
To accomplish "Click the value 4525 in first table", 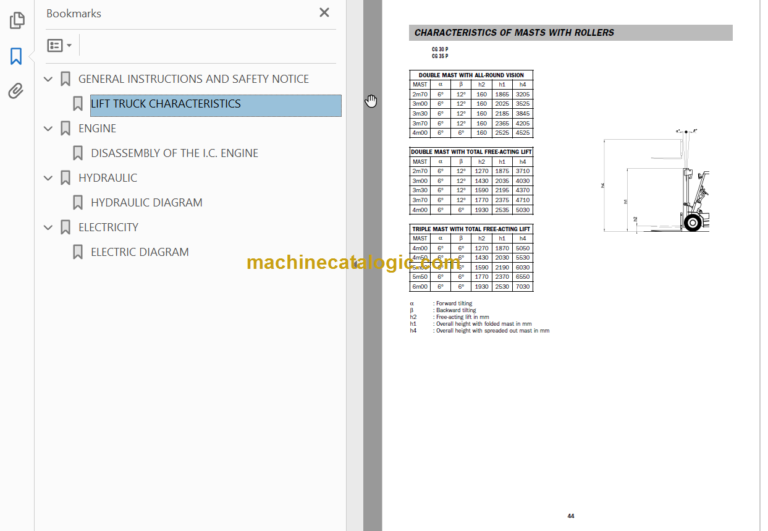I will pos(523,133).
